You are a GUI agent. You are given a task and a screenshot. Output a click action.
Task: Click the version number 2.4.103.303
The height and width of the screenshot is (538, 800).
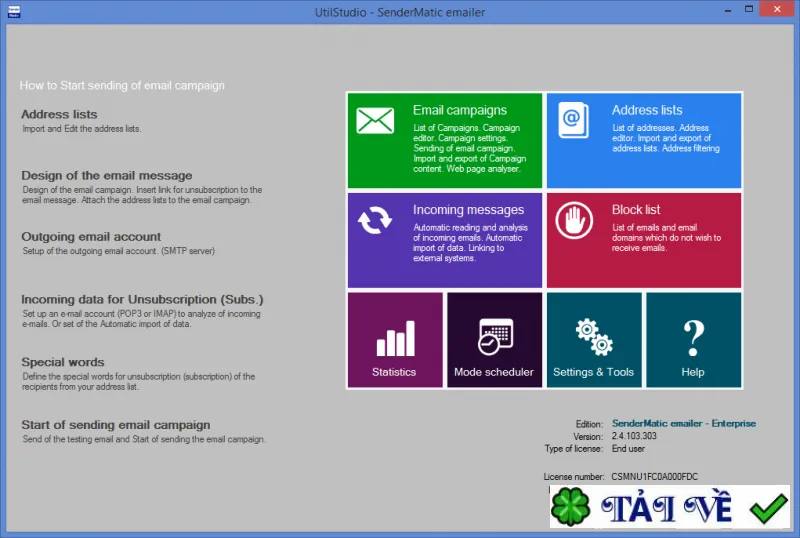pyautogui.click(x=634, y=436)
